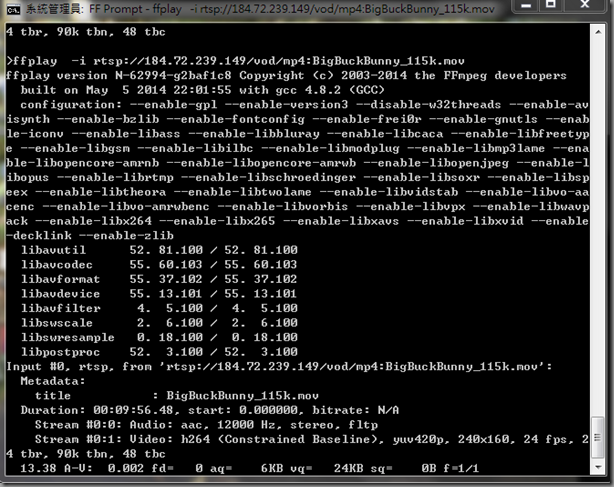
Task: Click the Duration: 00:09:56.48 line
Action: coord(210,410)
